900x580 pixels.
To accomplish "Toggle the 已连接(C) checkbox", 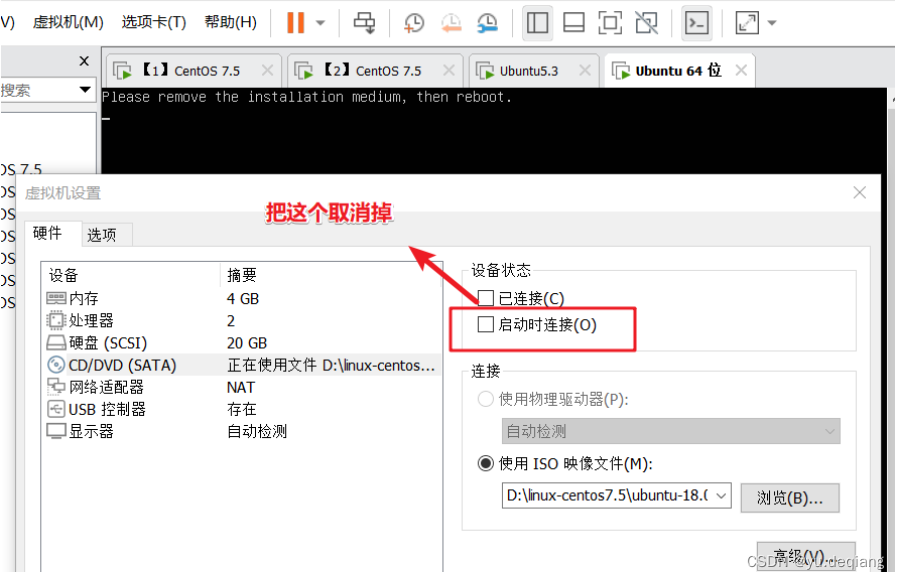I will click(486, 298).
